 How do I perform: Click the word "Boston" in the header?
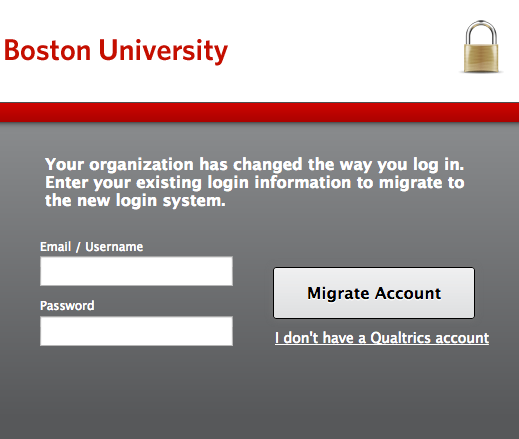[x=47, y=50]
